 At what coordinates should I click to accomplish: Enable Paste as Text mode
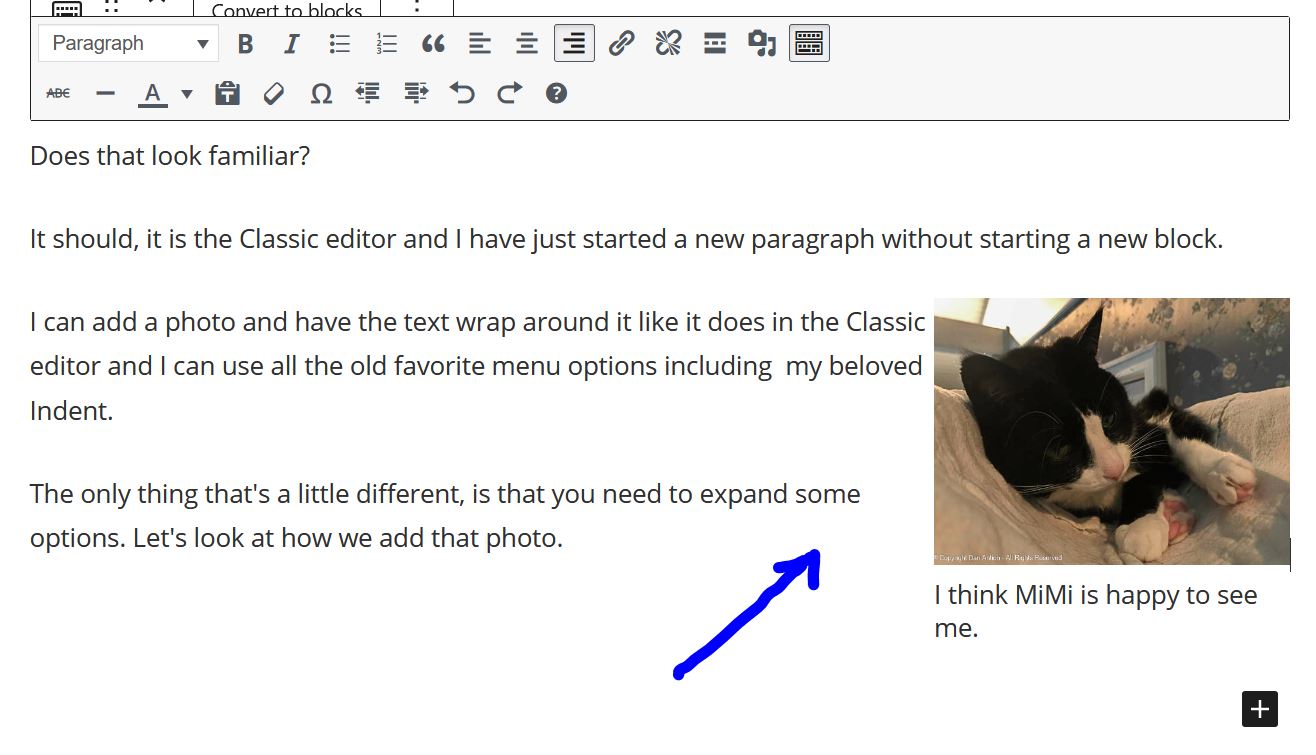227,93
